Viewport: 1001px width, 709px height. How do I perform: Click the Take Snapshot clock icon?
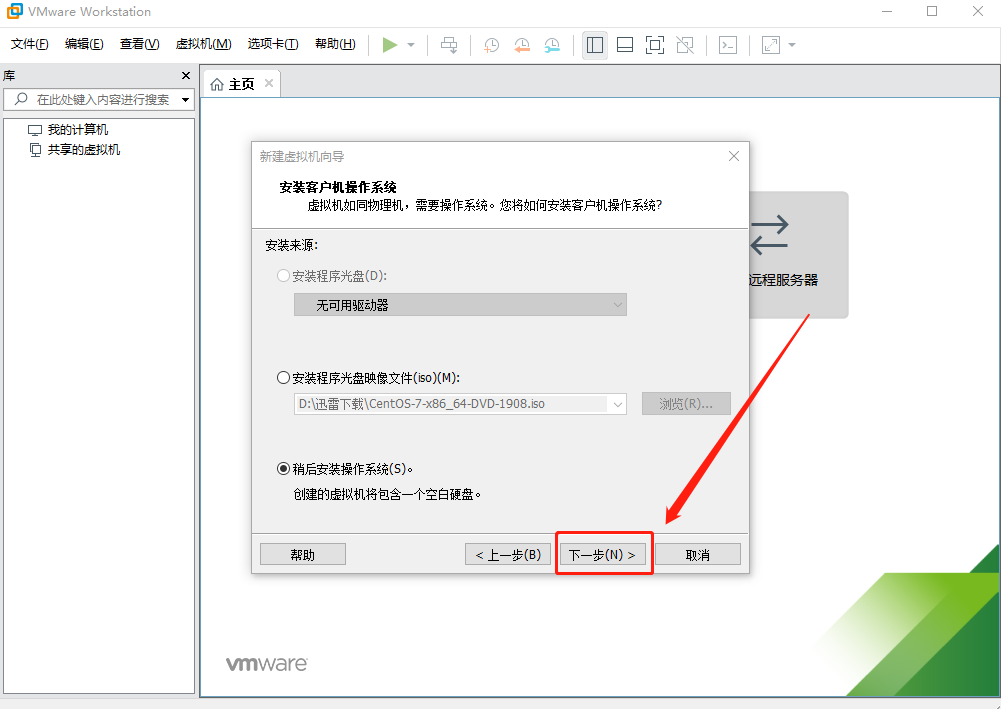pos(491,45)
